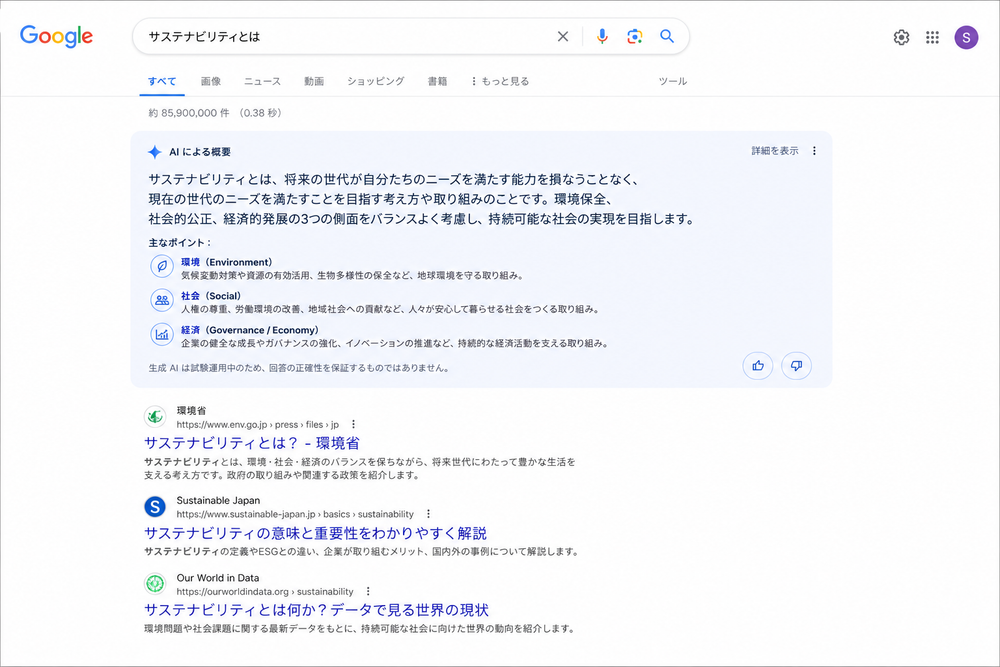Click the Sustainable Japan site name
The height and width of the screenshot is (667, 1000).
coord(218,501)
